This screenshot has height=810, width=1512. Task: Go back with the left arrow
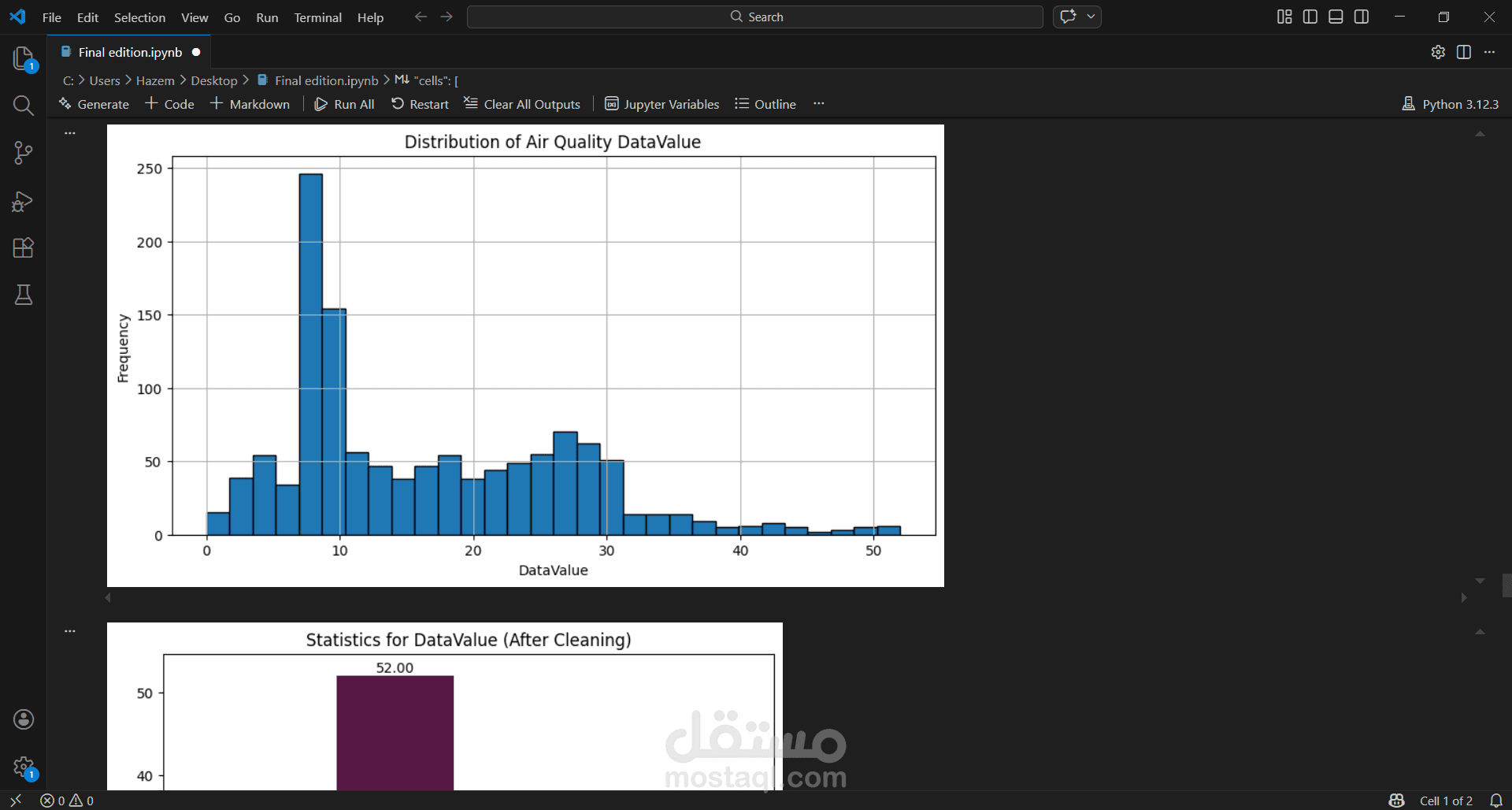coord(421,17)
